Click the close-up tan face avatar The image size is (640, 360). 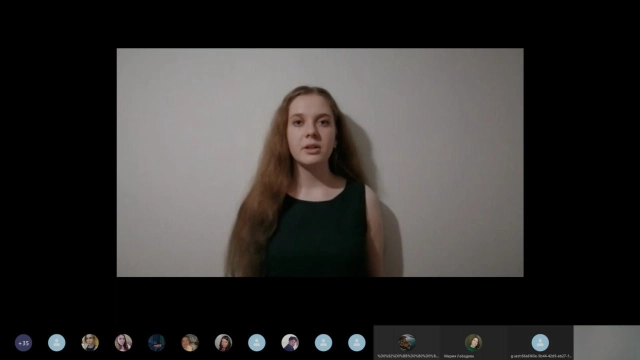click(190, 343)
